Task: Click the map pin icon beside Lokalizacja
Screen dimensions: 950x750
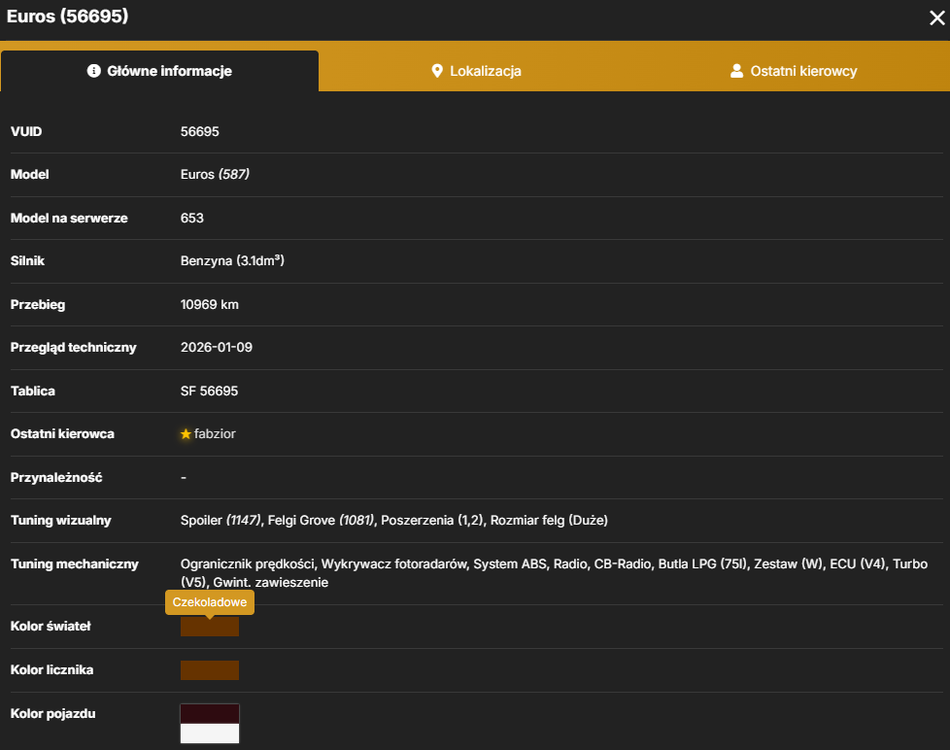Action: coord(437,71)
